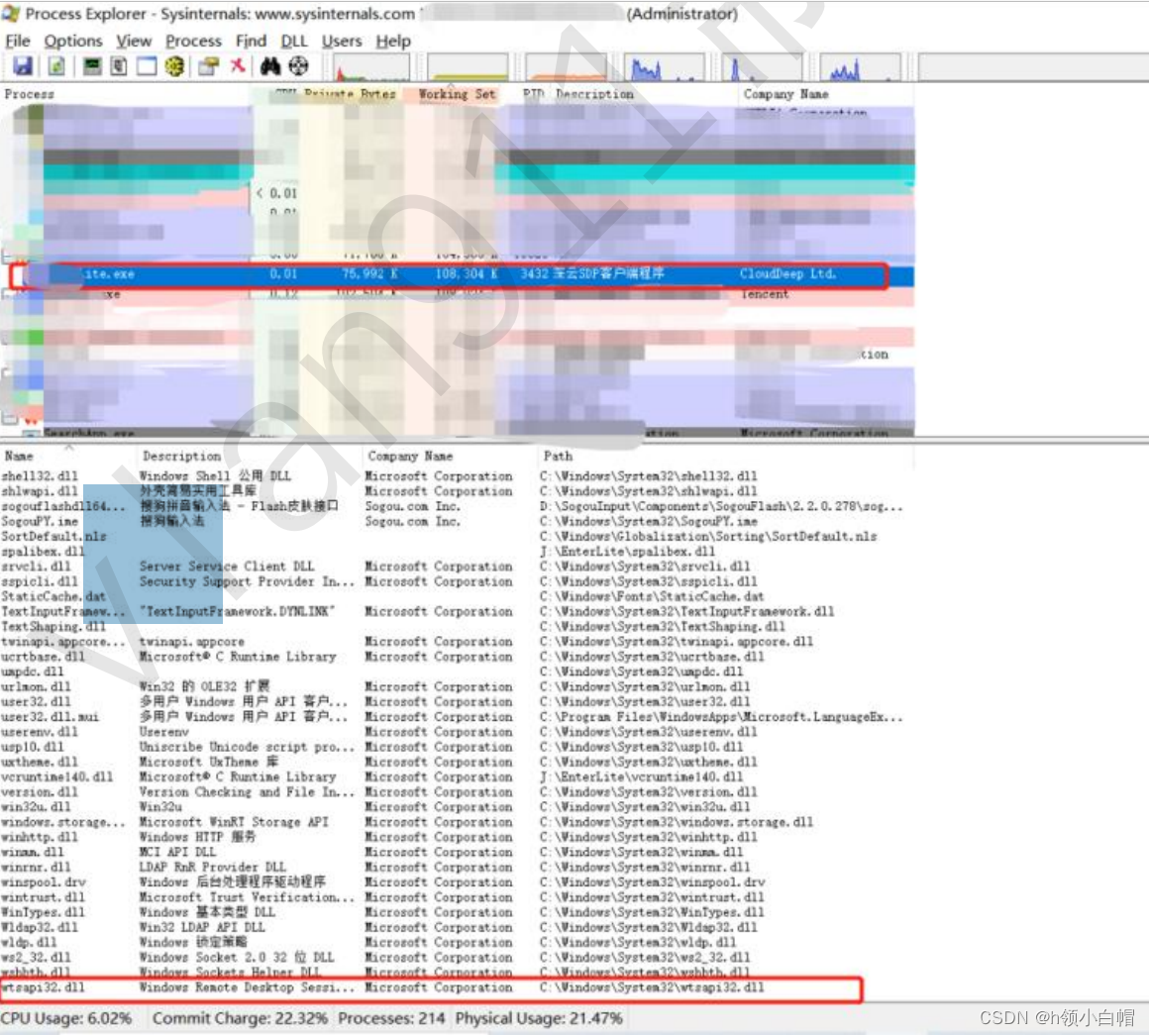Sort DLL list by Company Name column
The image size is (1149, 1036).
410,456
